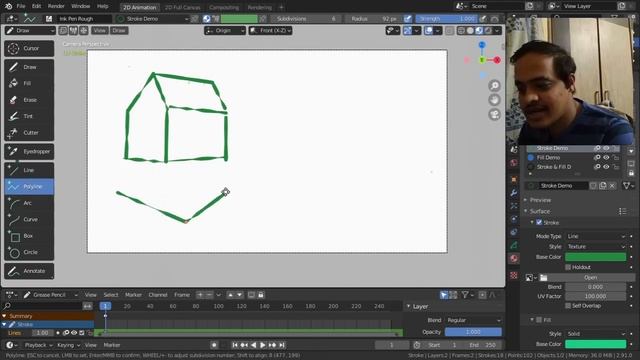Play the animation in reverse
The width and height of the screenshot is (640, 360).
coord(253,345)
